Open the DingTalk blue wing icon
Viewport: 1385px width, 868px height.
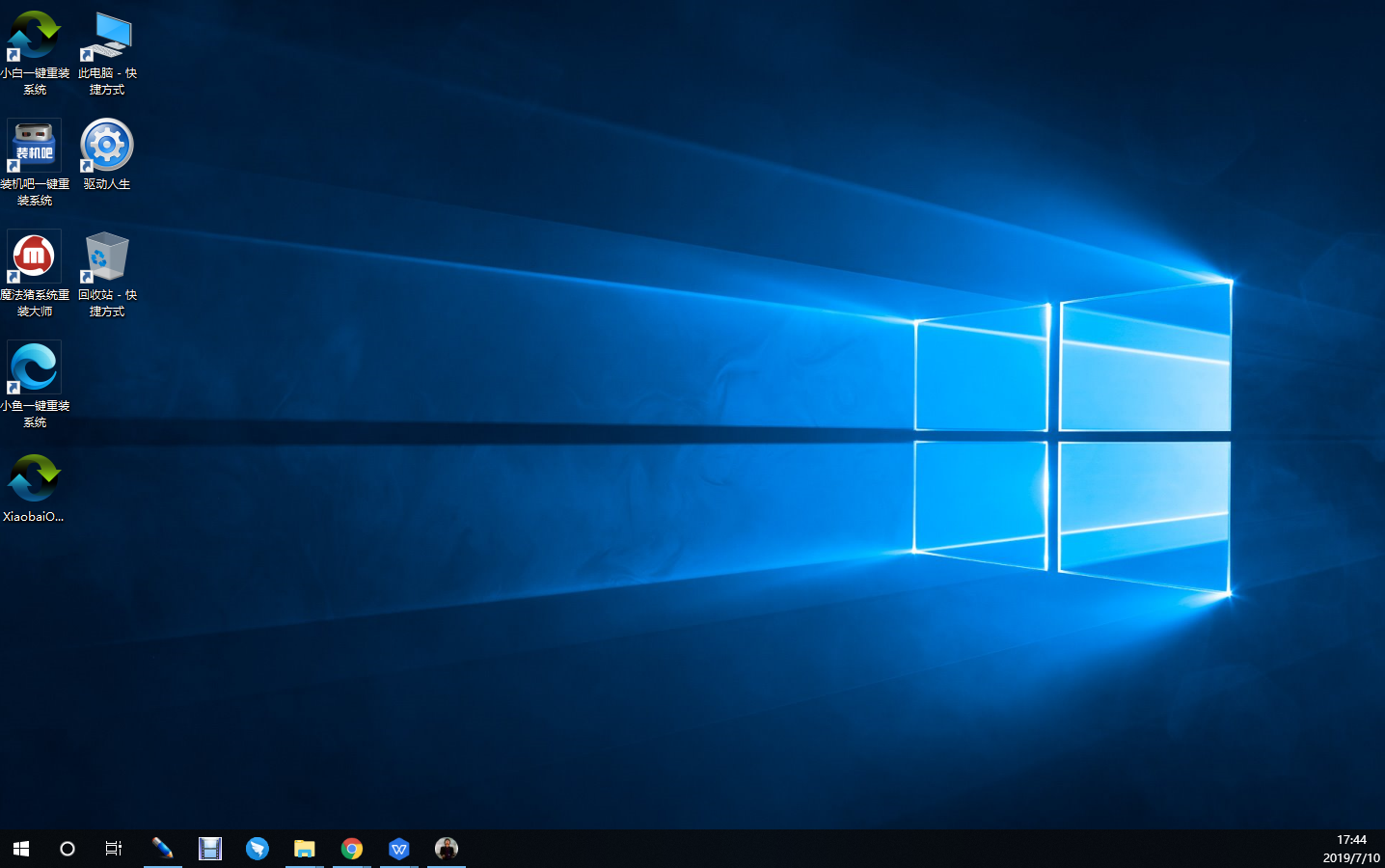tap(257, 849)
